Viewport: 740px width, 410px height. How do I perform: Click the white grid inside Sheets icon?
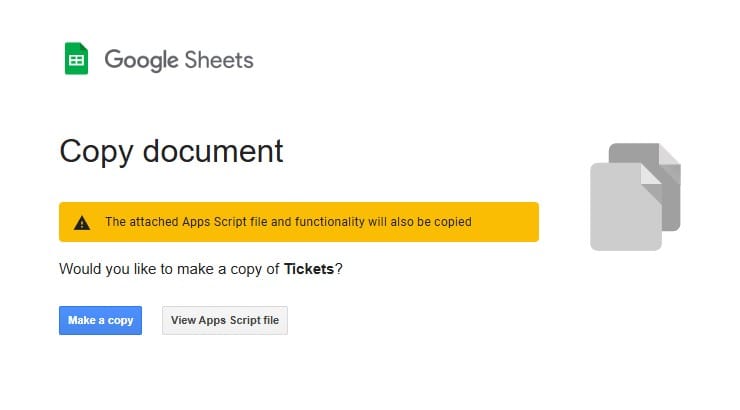(x=76, y=60)
